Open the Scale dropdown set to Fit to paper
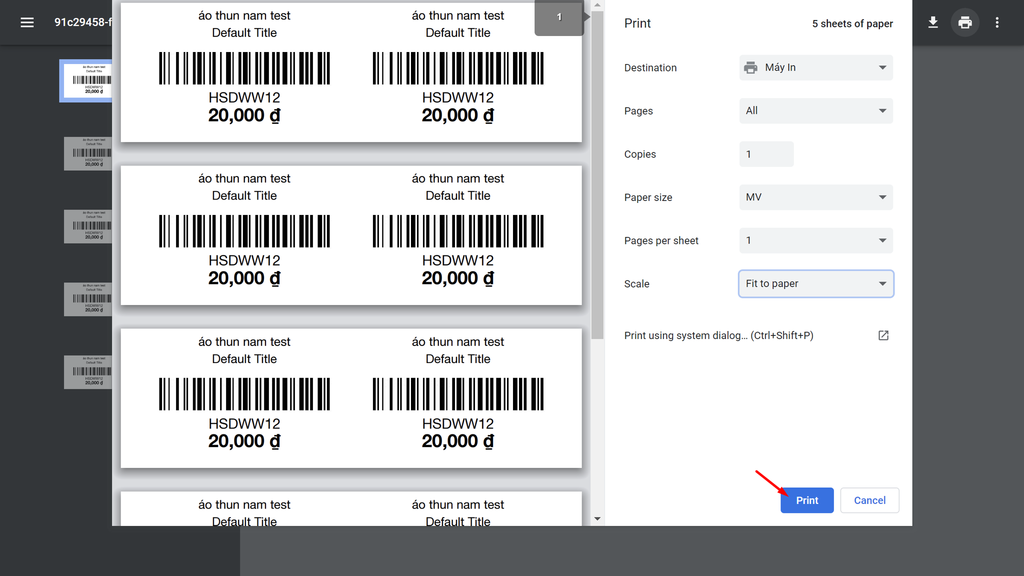 [816, 284]
